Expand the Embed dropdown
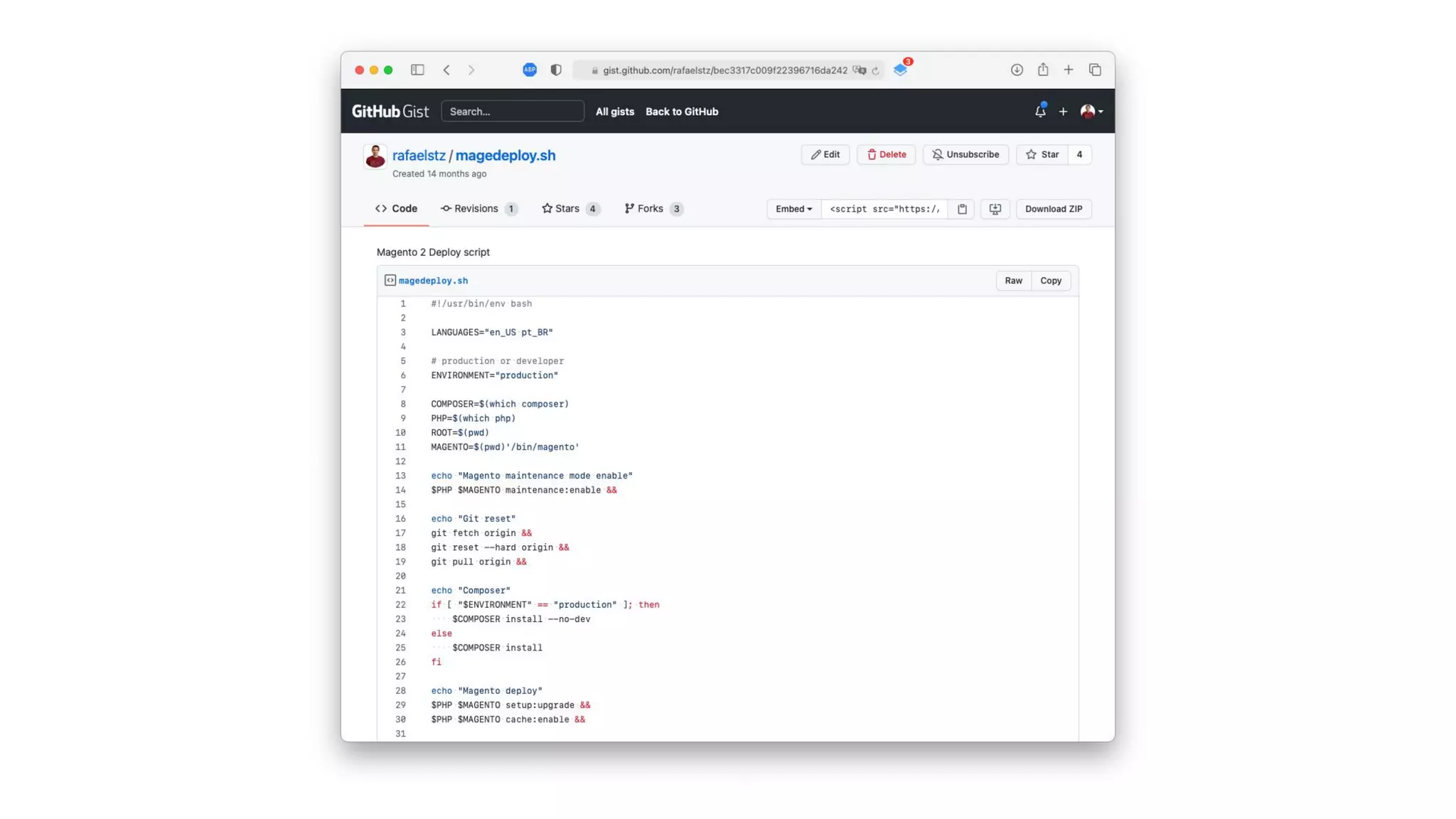 (x=793, y=209)
